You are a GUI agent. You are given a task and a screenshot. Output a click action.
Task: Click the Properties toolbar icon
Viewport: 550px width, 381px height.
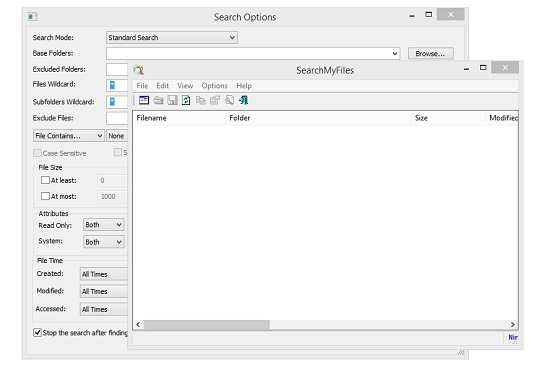215,100
